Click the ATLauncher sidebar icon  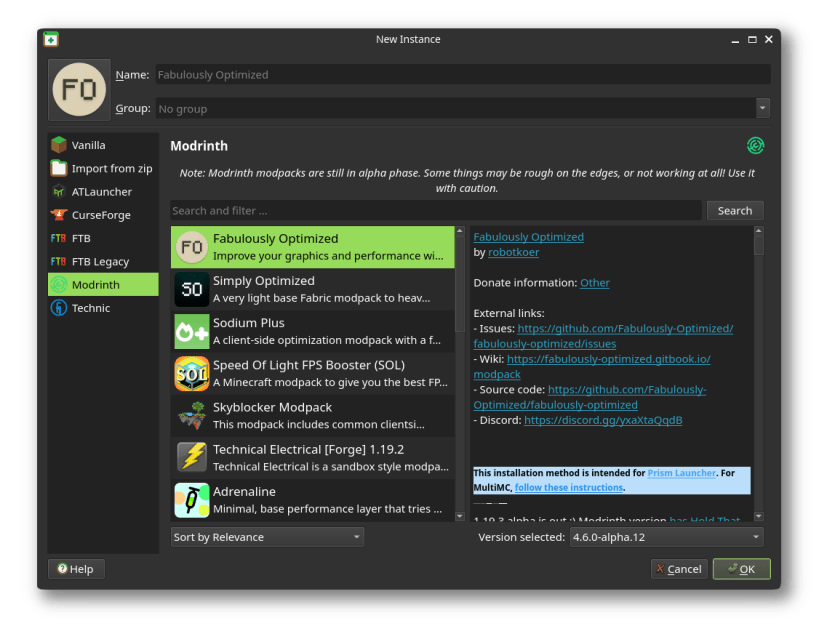click(59, 191)
